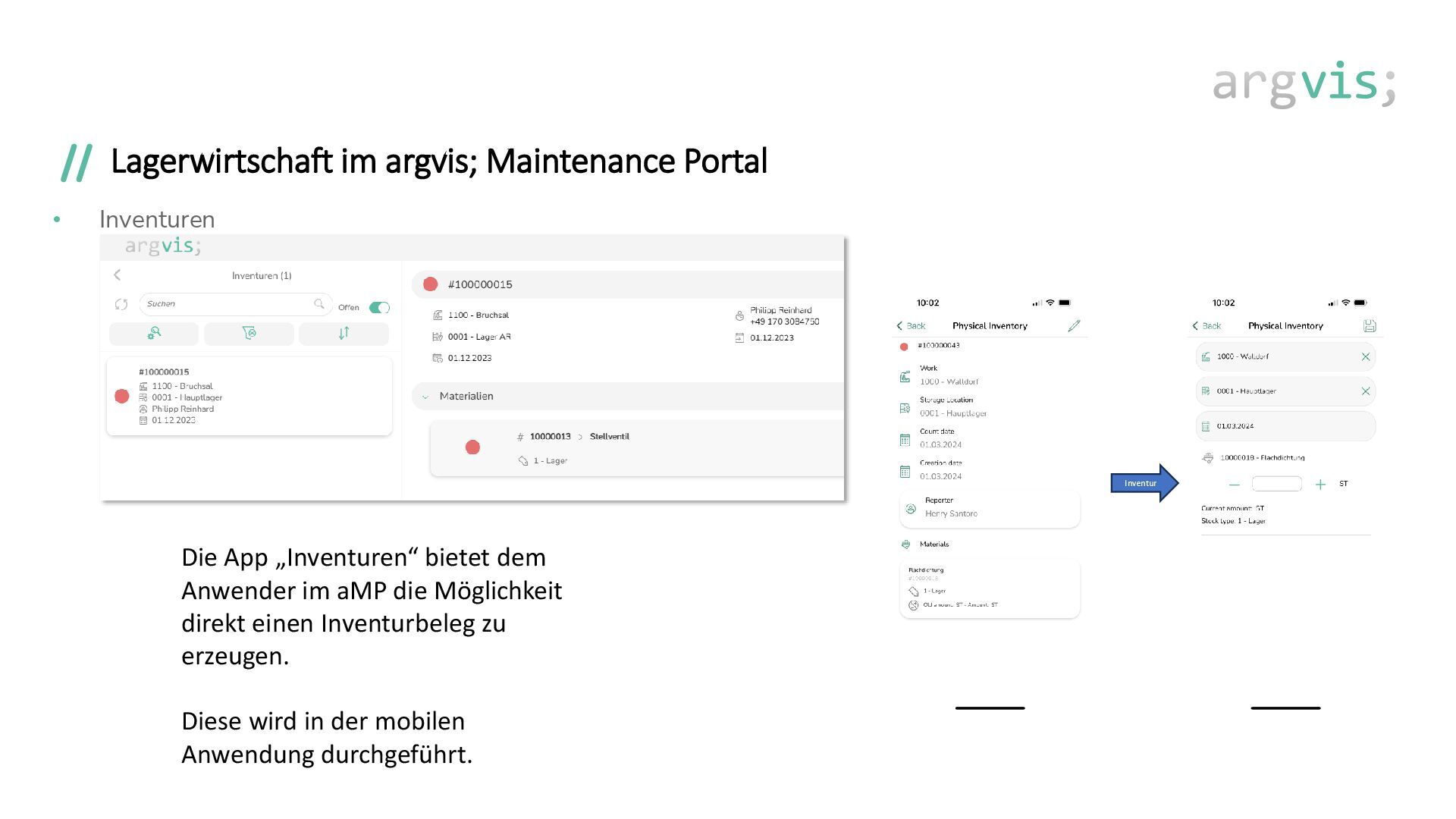Open the 01.03.2024 date picker field
Viewport: 1456px width, 819px height.
click(x=1285, y=426)
